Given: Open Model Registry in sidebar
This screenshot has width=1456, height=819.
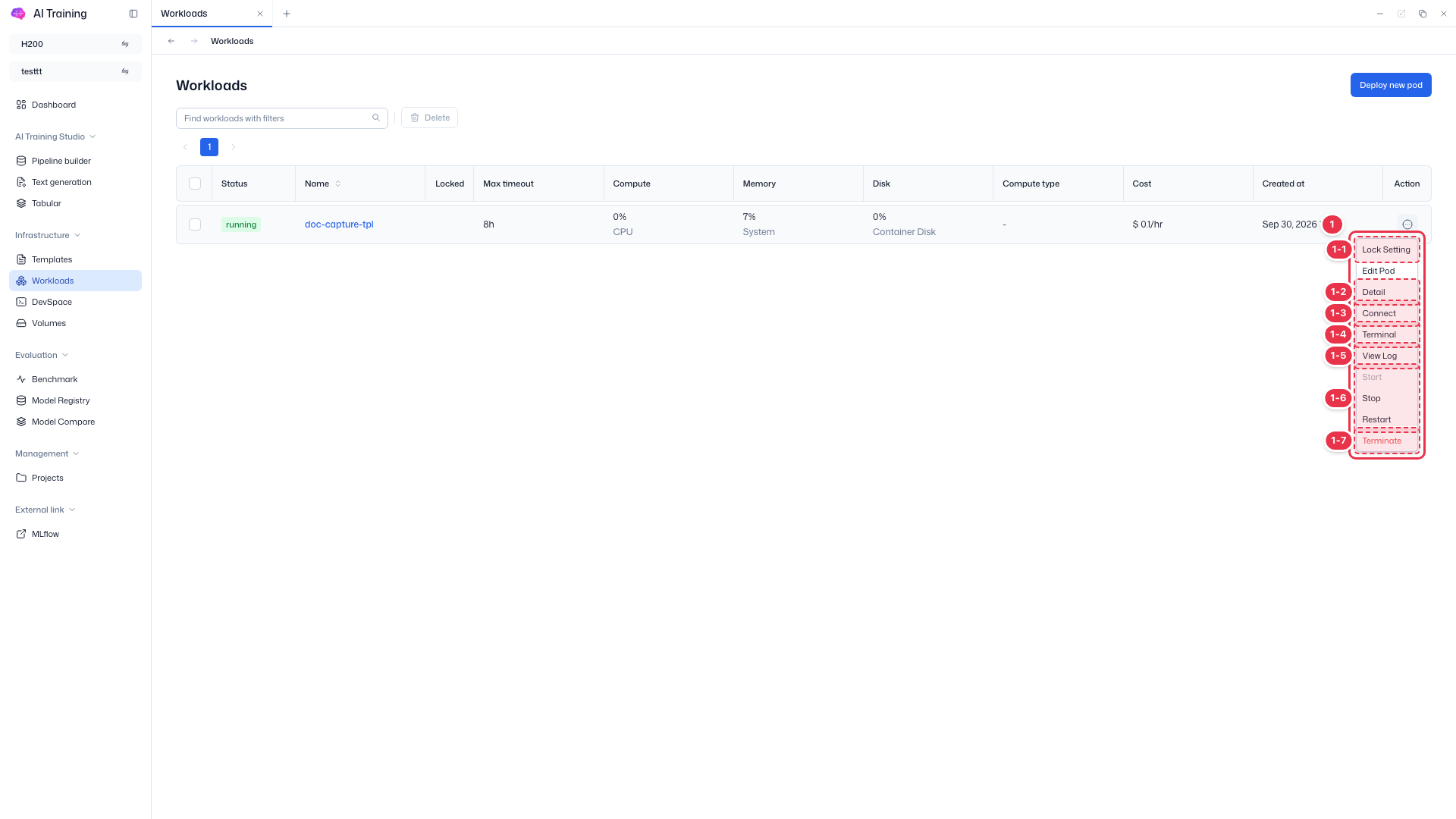Looking at the screenshot, I should (x=75, y=400).
